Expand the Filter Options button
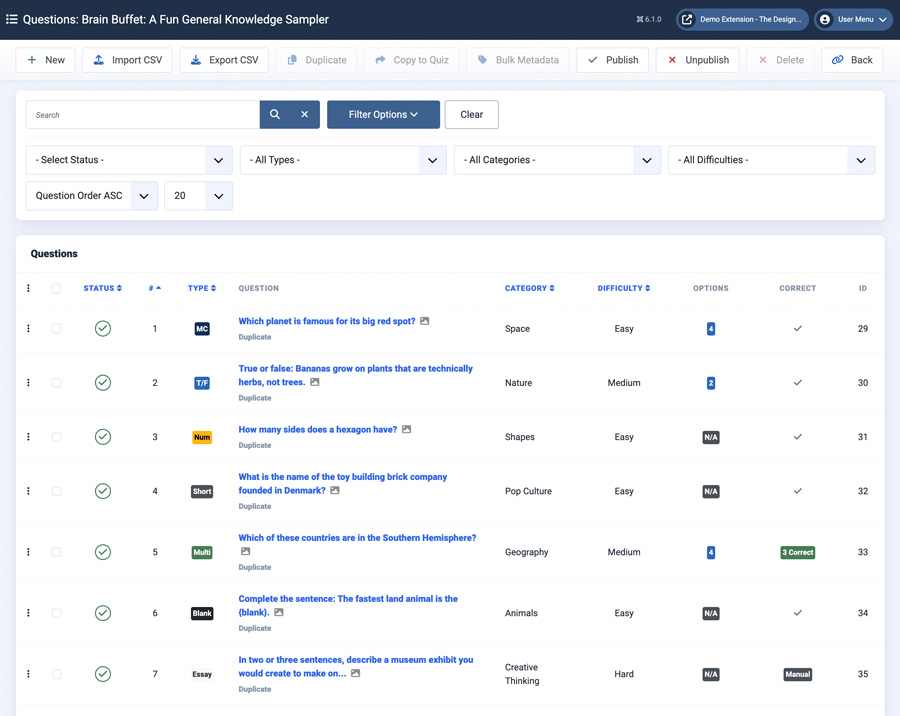The width and height of the screenshot is (900, 716). coord(383,114)
